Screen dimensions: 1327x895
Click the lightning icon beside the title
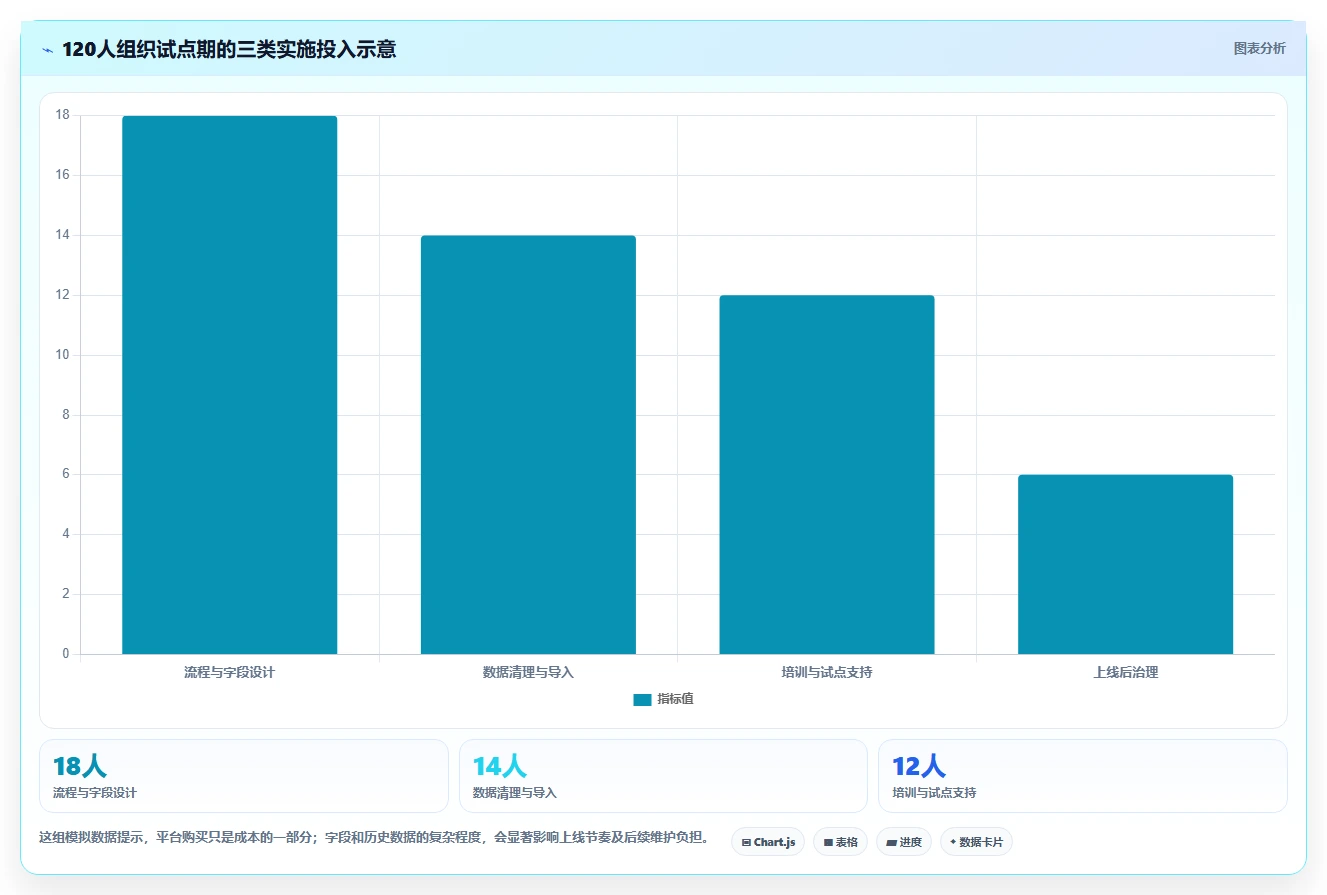[47, 49]
